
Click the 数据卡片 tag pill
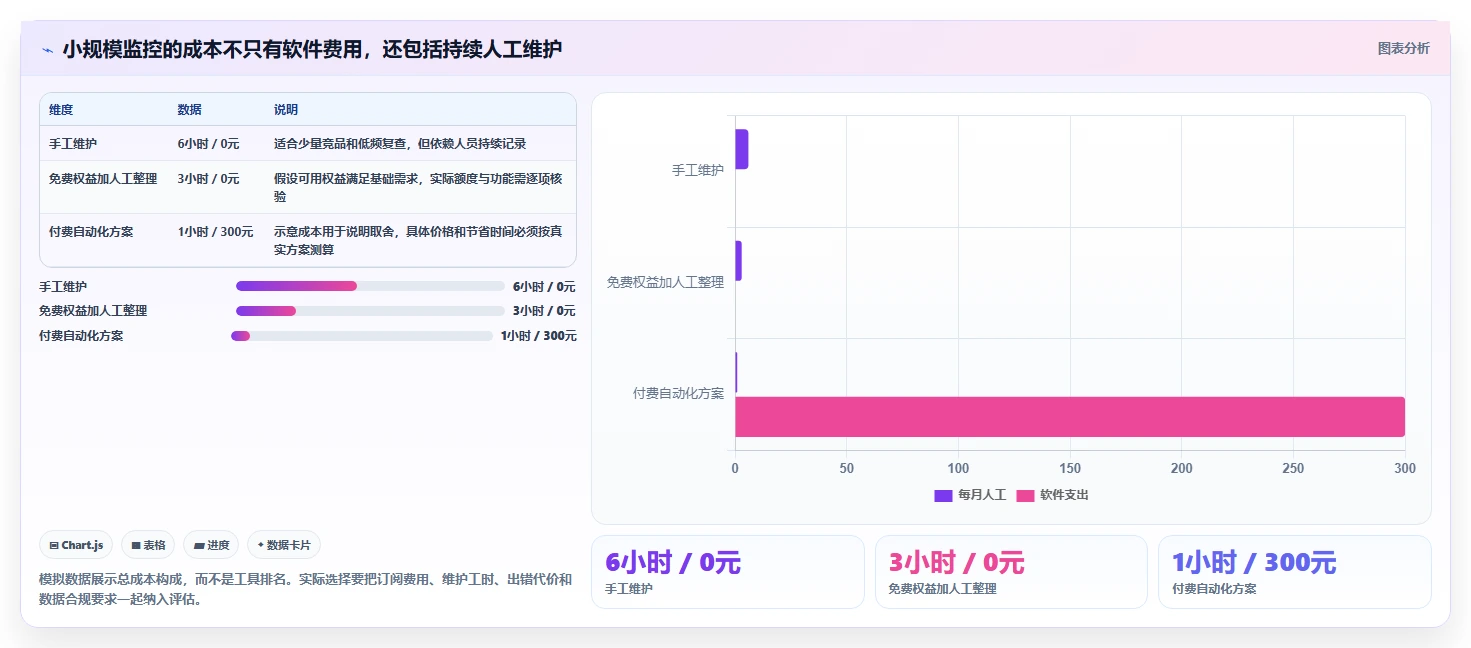pos(284,545)
